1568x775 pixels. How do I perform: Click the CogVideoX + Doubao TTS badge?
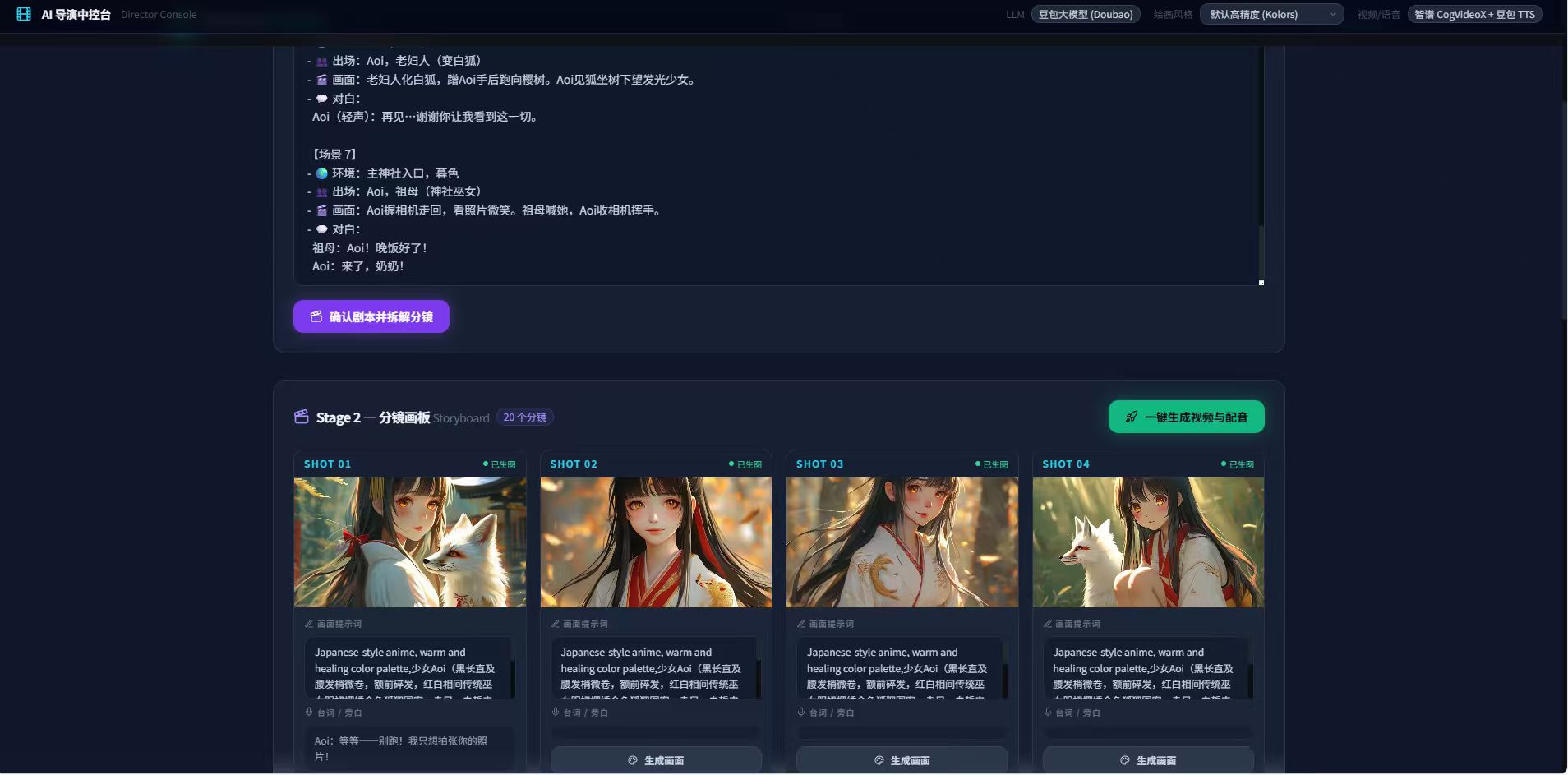tap(1474, 14)
